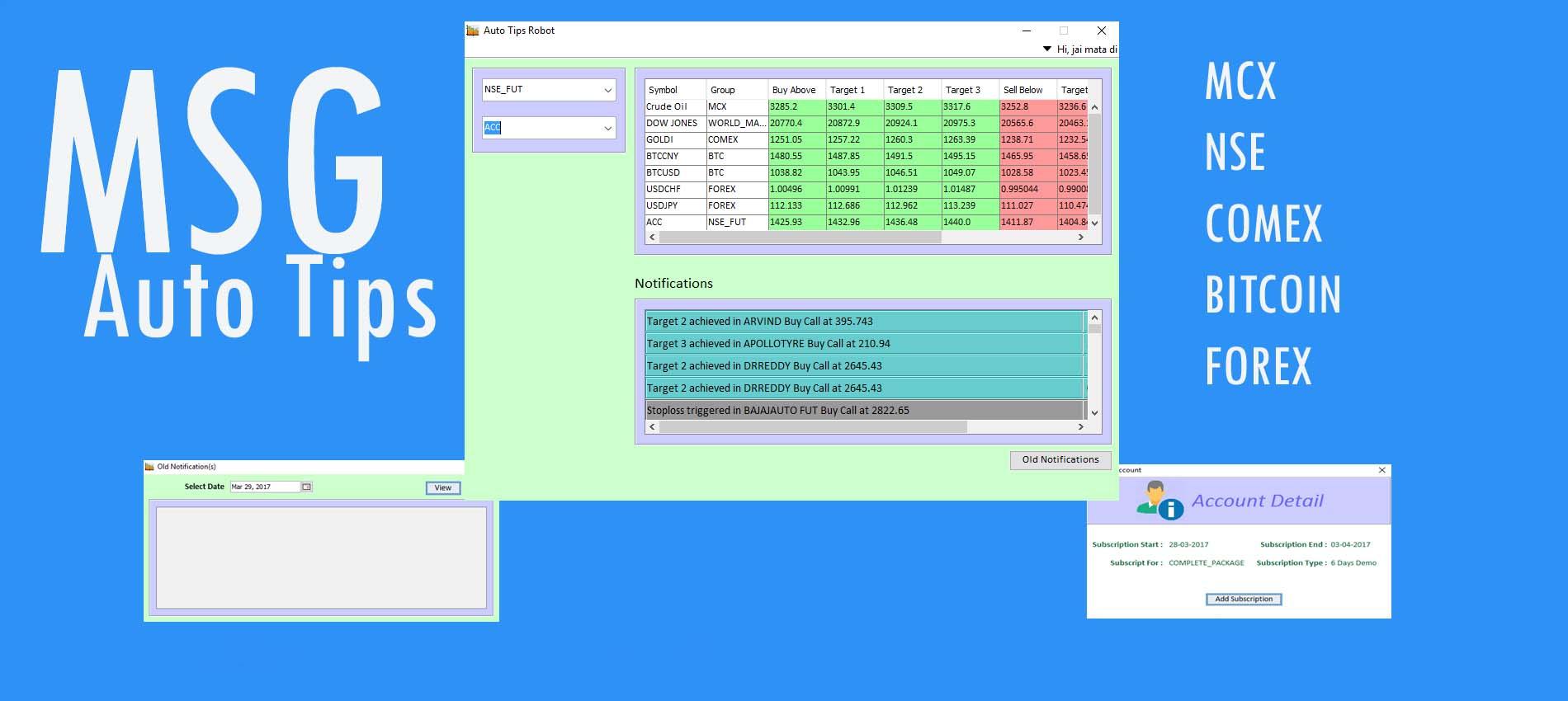Image resolution: width=1568 pixels, height=701 pixels.
Task: Click the Mar 29, 2017 date field
Action: pyautogui.click(x=265, y=487)
